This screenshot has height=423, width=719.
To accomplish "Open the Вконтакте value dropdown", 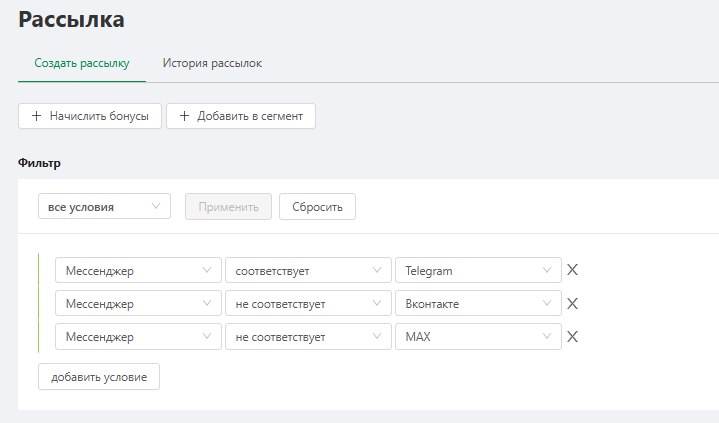I will coord(478,303).
